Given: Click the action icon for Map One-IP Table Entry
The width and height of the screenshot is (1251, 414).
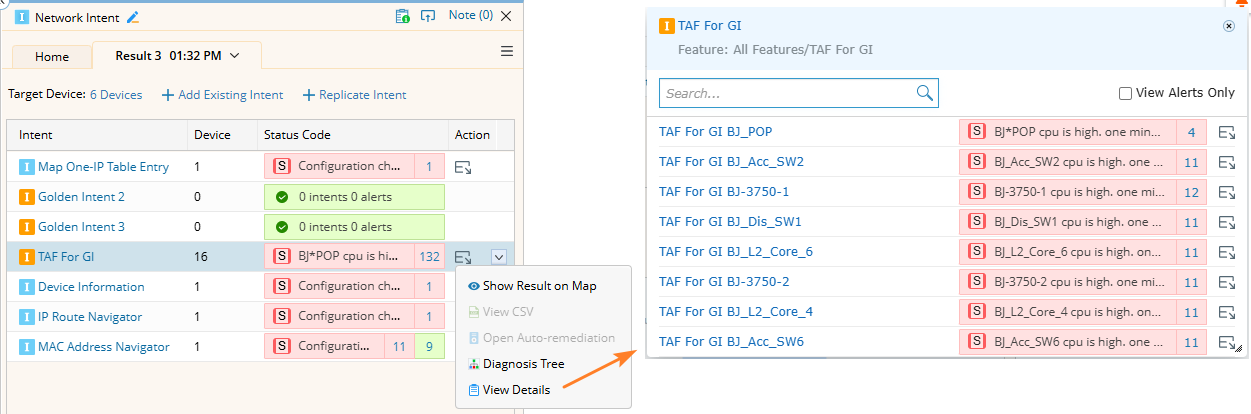Looking at the screenshot, I should click(463, 168).
